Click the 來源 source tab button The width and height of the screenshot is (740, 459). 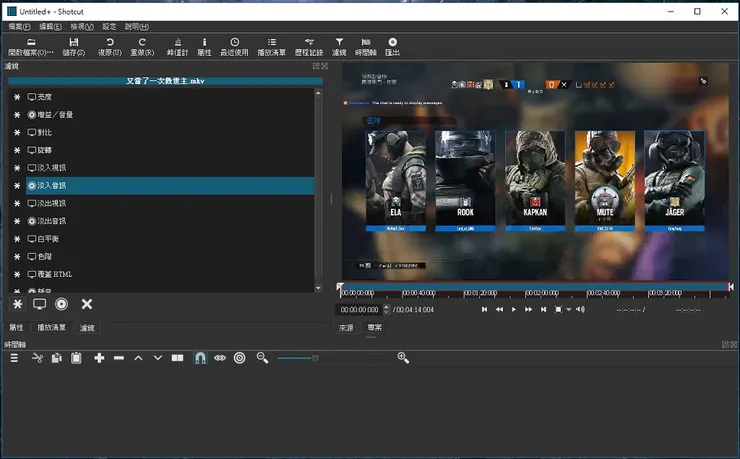(x=346, y=327)
